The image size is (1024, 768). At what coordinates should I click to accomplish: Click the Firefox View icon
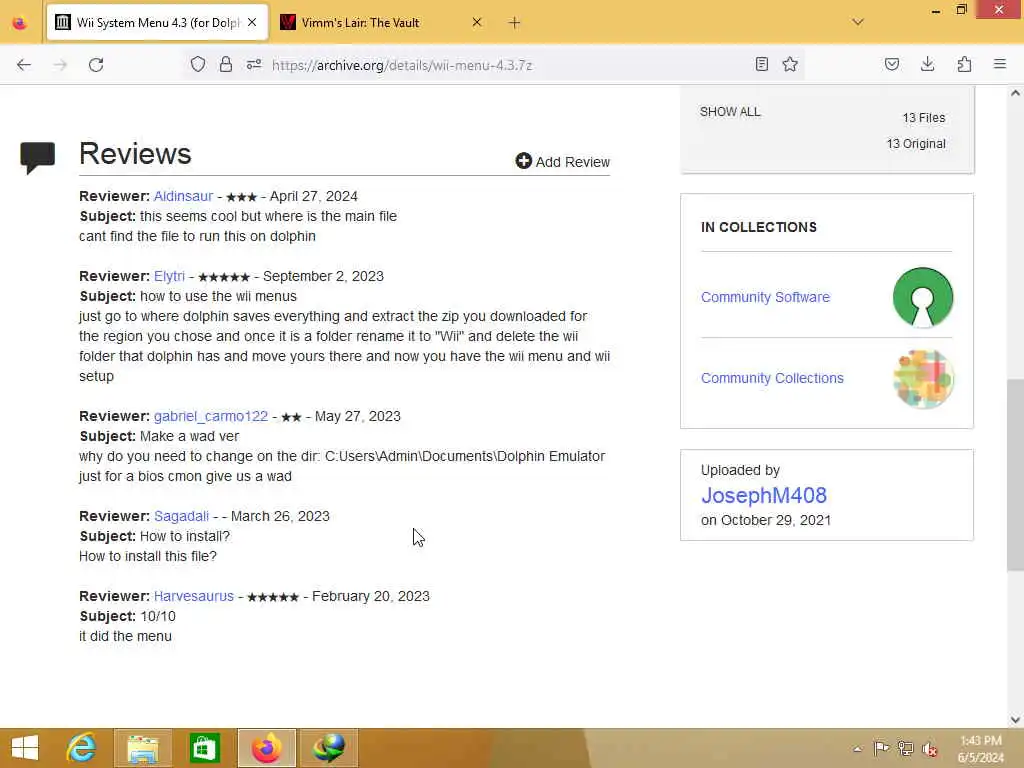(x=20, y=23)
